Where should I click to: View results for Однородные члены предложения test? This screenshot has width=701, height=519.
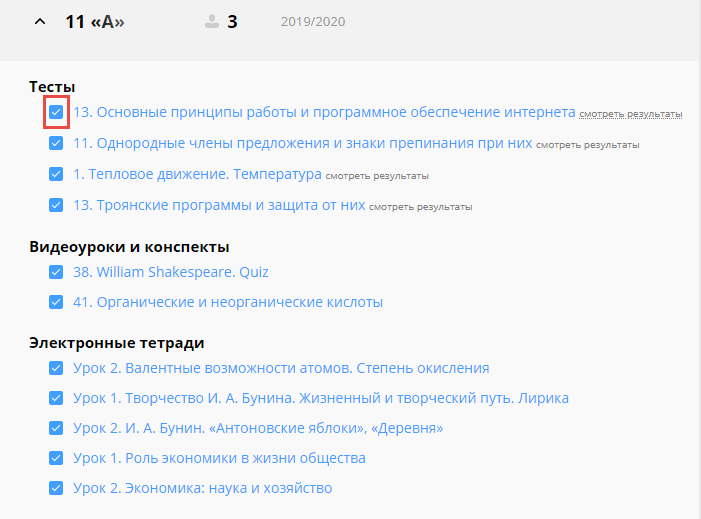coord(587,145)
